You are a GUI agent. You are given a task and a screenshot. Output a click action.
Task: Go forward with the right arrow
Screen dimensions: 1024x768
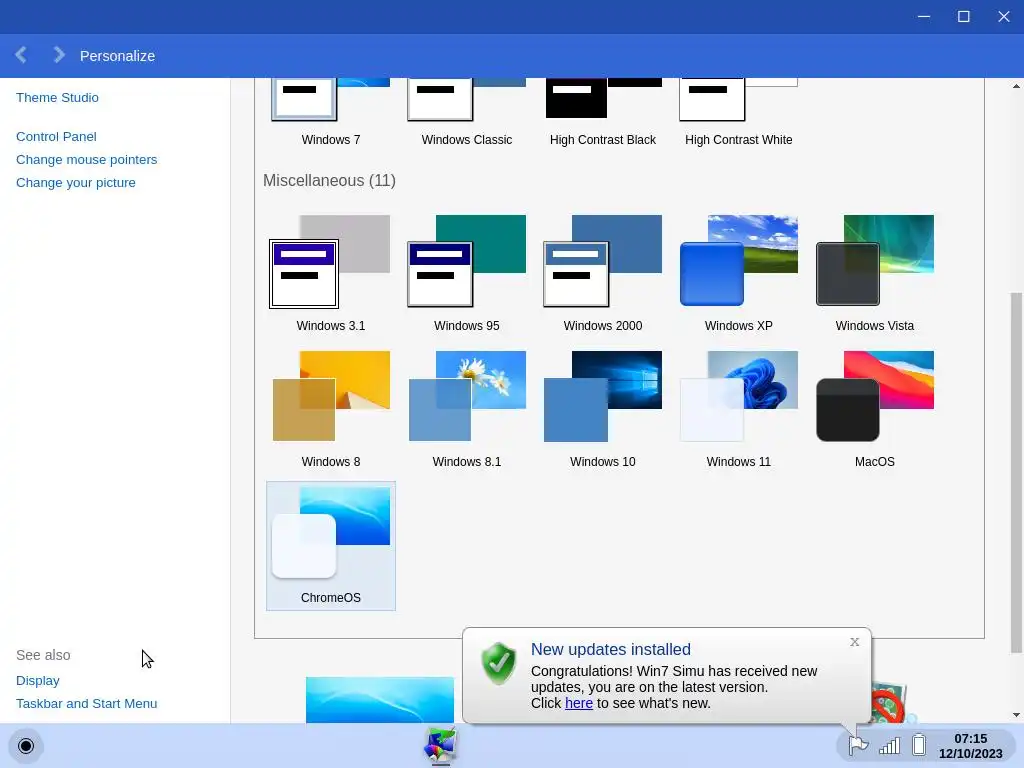click(59, 55)
